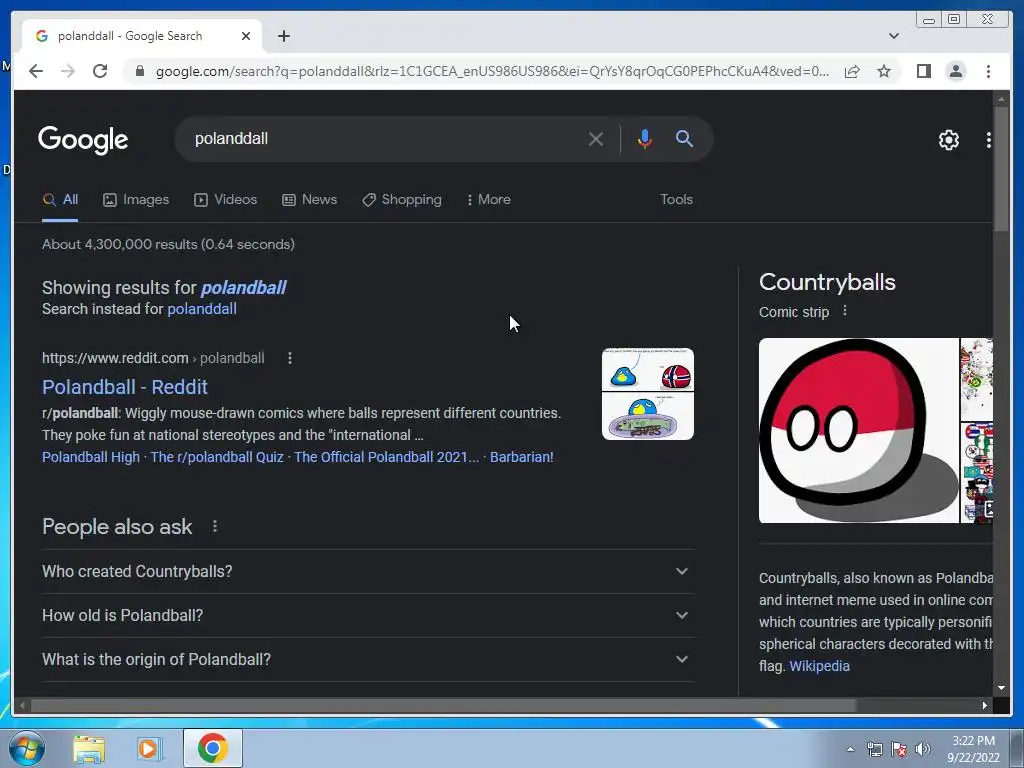Image resolution: width=1024 pixels, height=768 pixels.
Task: Open the Polandball High sitelink
Action: click(x=91, y=457)
